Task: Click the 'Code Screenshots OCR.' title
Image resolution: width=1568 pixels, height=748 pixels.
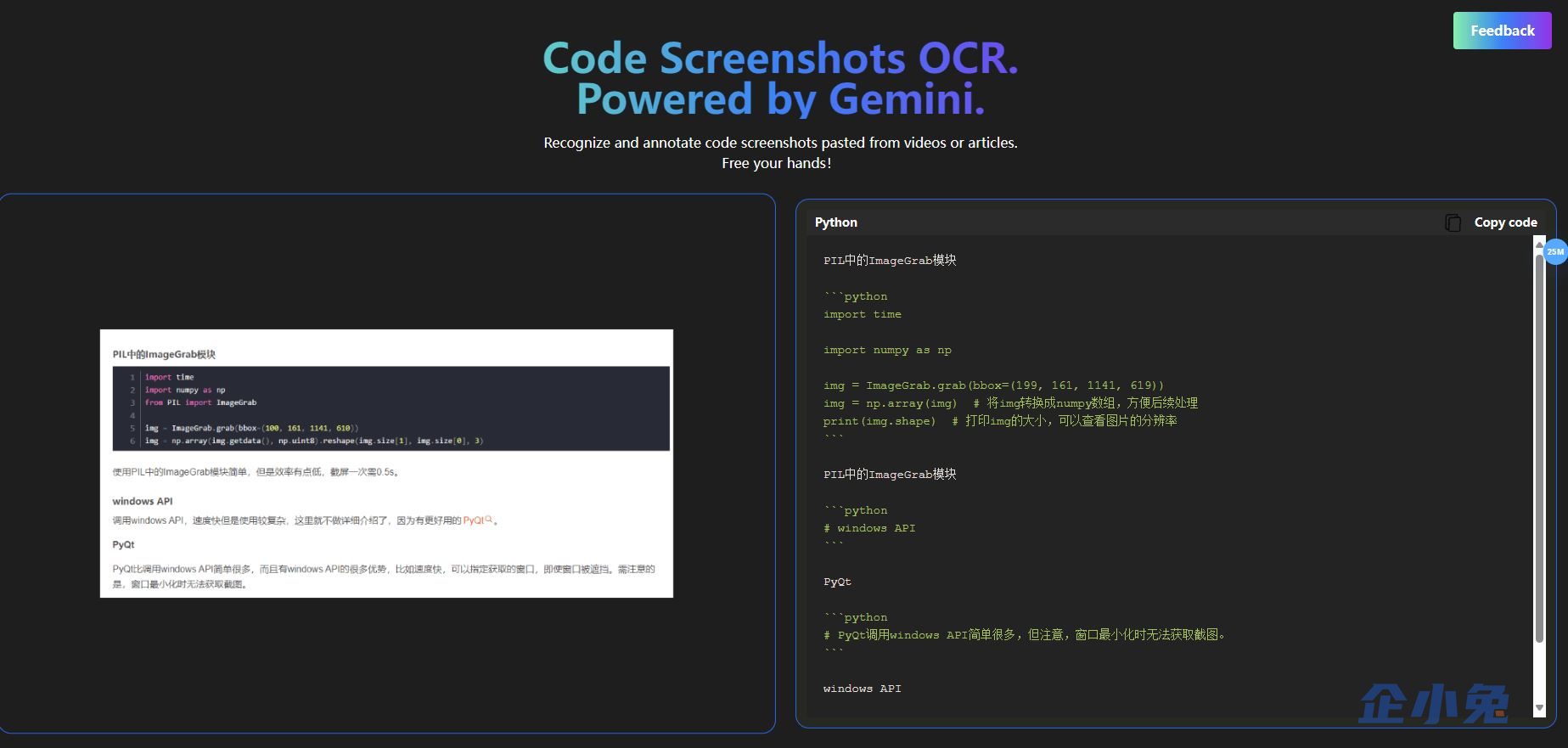Action: (780, 59)
